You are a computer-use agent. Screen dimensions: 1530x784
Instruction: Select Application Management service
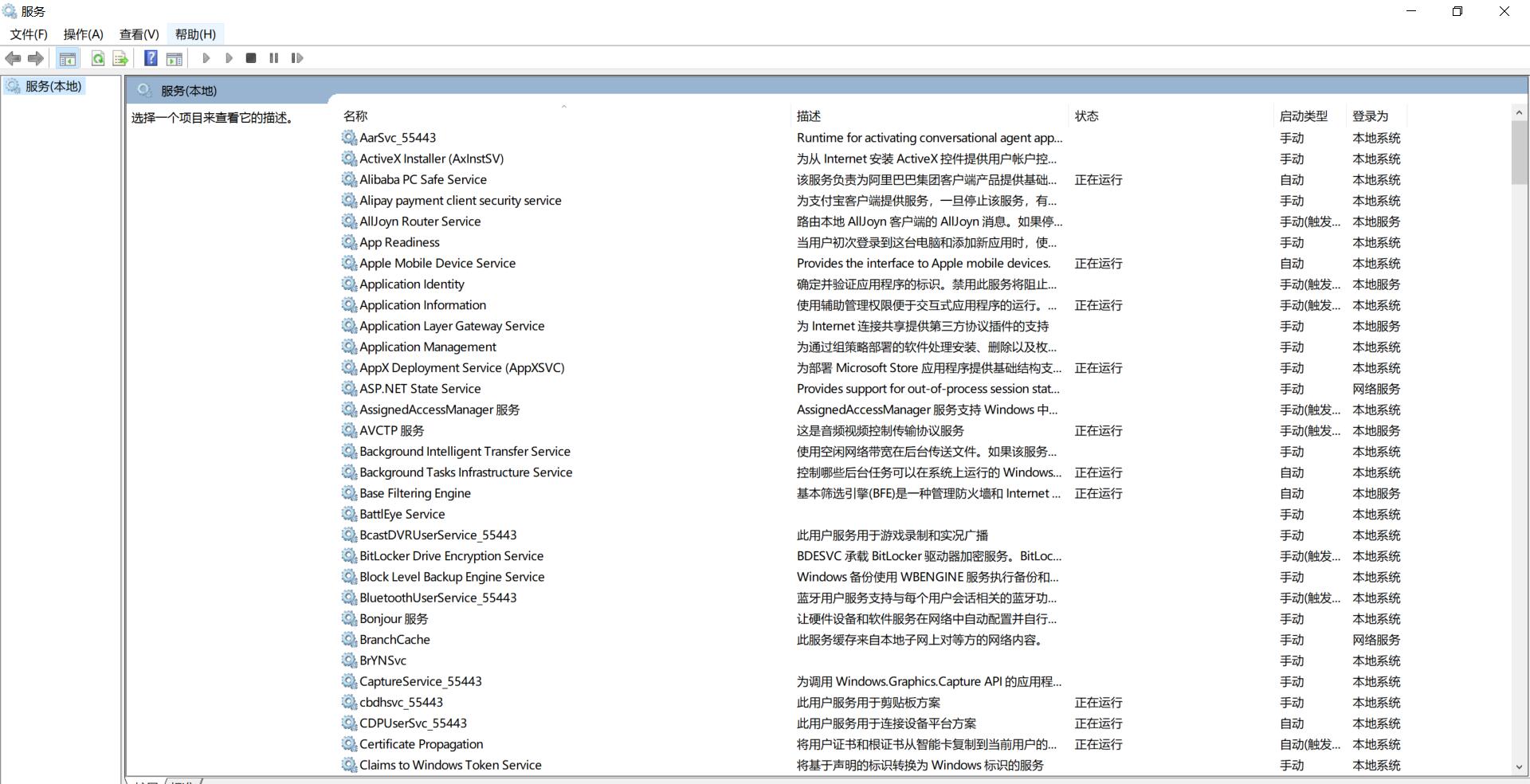click(x=427, y=347)
